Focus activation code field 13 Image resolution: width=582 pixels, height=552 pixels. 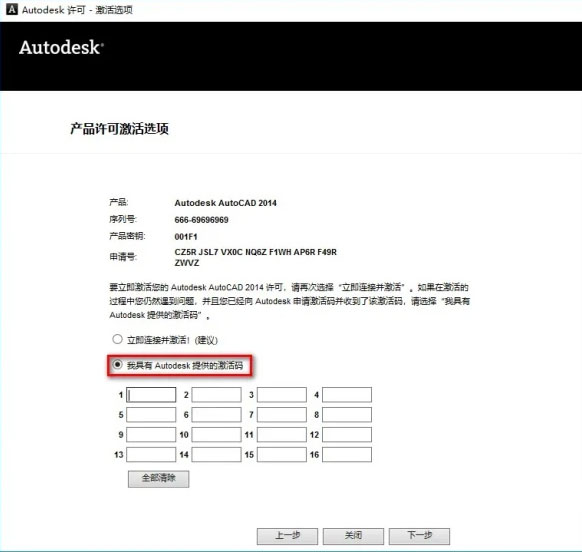pyautogui.click(x=151, y=455)
